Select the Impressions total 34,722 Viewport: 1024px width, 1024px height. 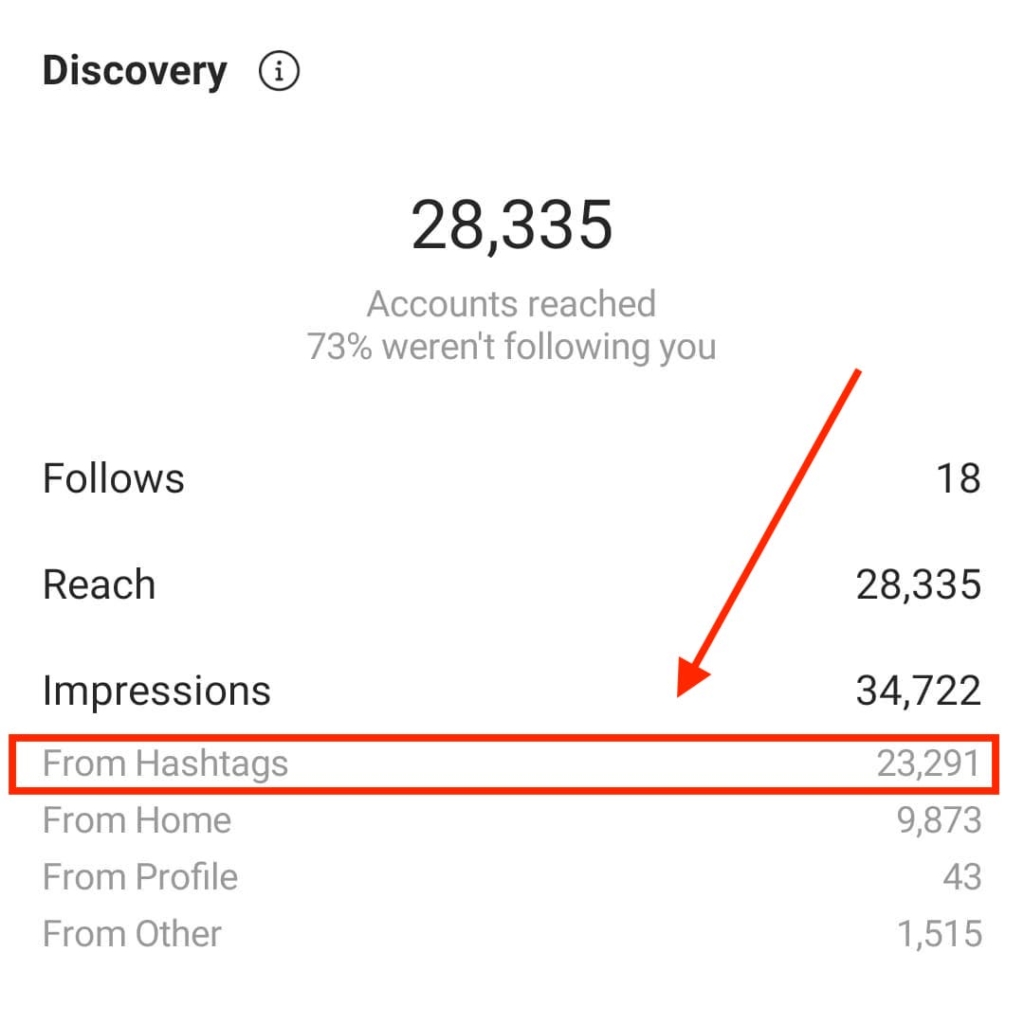(918, 691)
